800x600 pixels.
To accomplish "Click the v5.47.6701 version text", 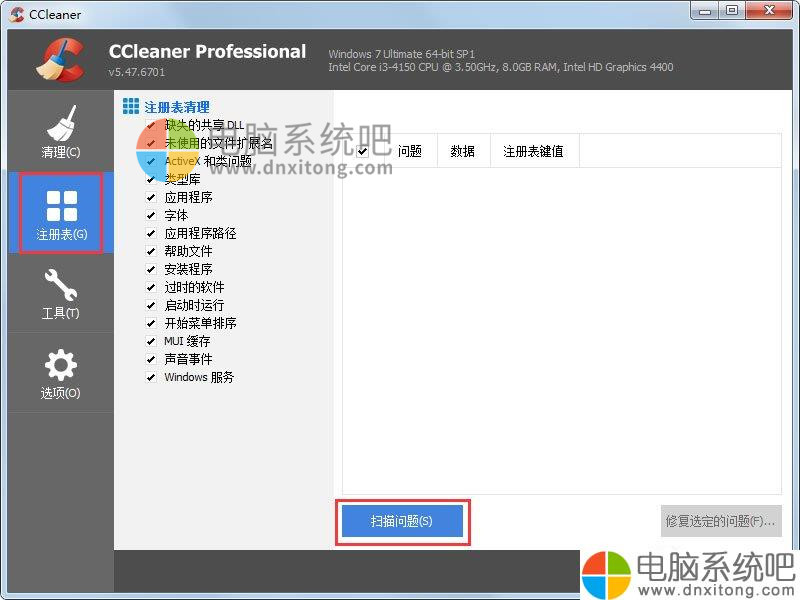I will (137, 72).
